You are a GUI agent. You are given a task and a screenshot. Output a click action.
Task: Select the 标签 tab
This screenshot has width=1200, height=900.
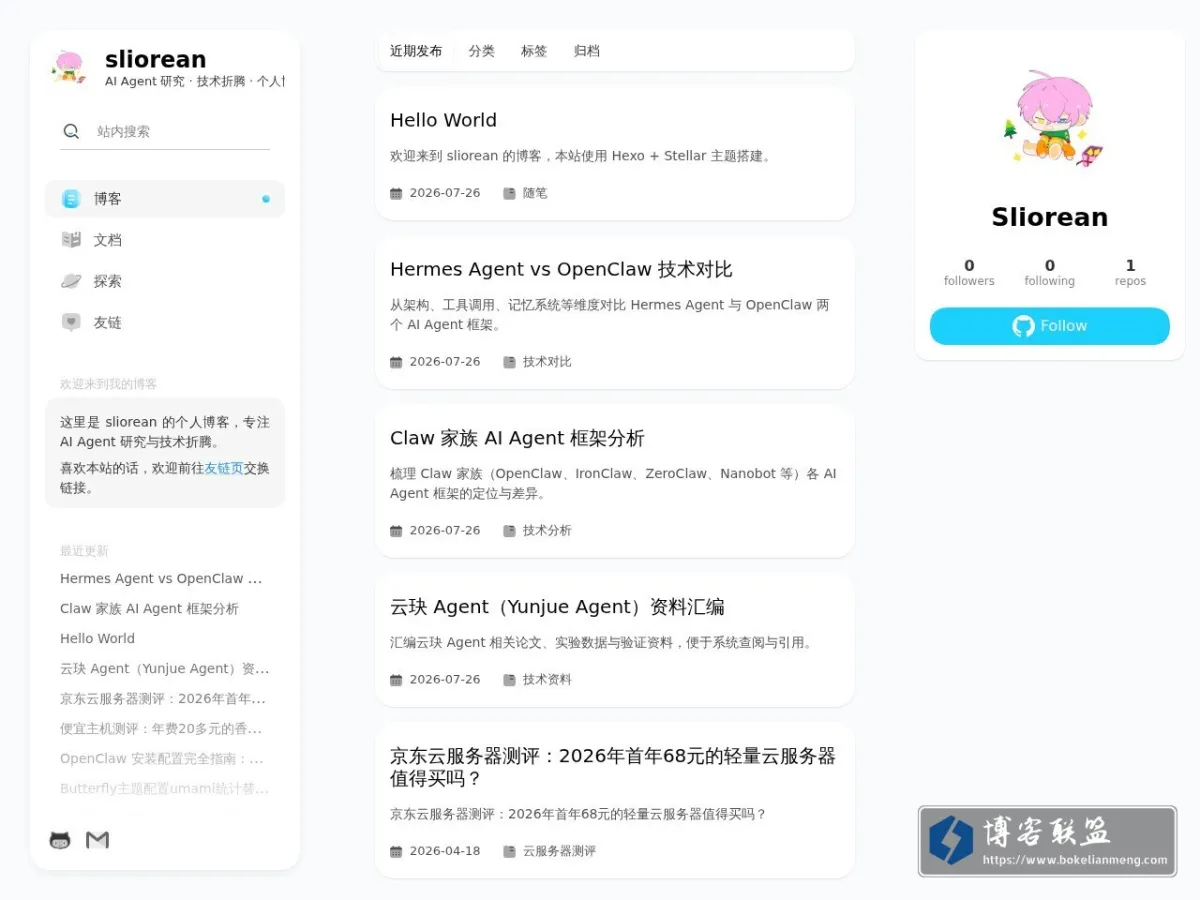tap(534, 51)
